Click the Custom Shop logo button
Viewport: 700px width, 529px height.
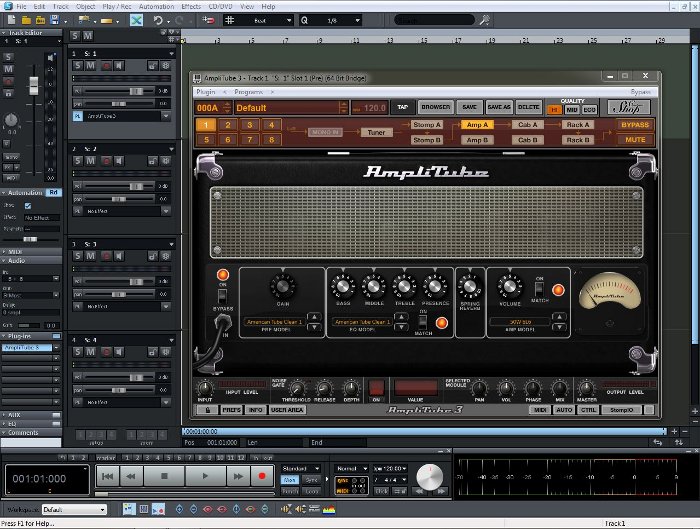click(629, 107)
